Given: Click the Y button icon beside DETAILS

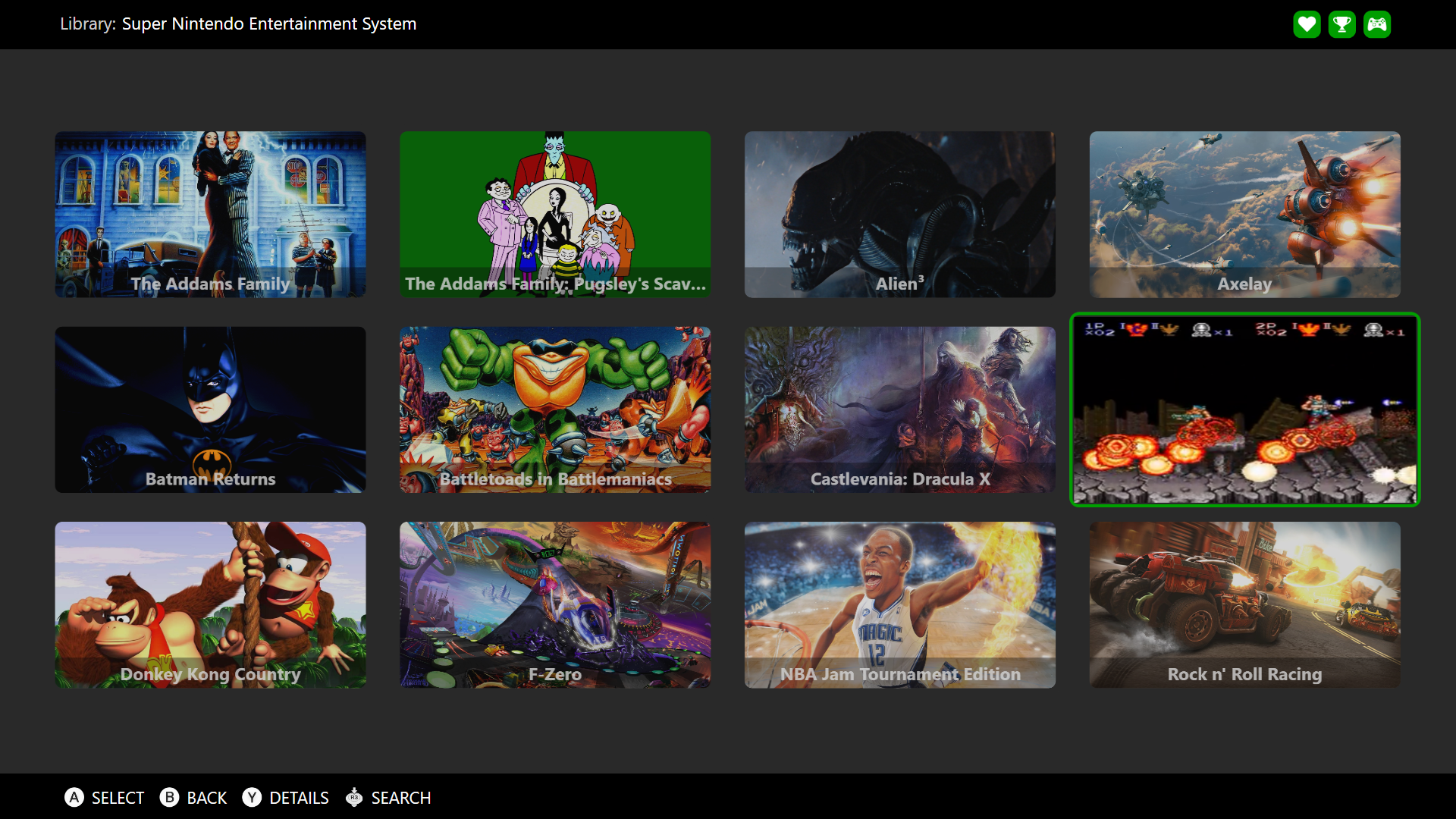Looking at the screenshot, I should [252, 798].
